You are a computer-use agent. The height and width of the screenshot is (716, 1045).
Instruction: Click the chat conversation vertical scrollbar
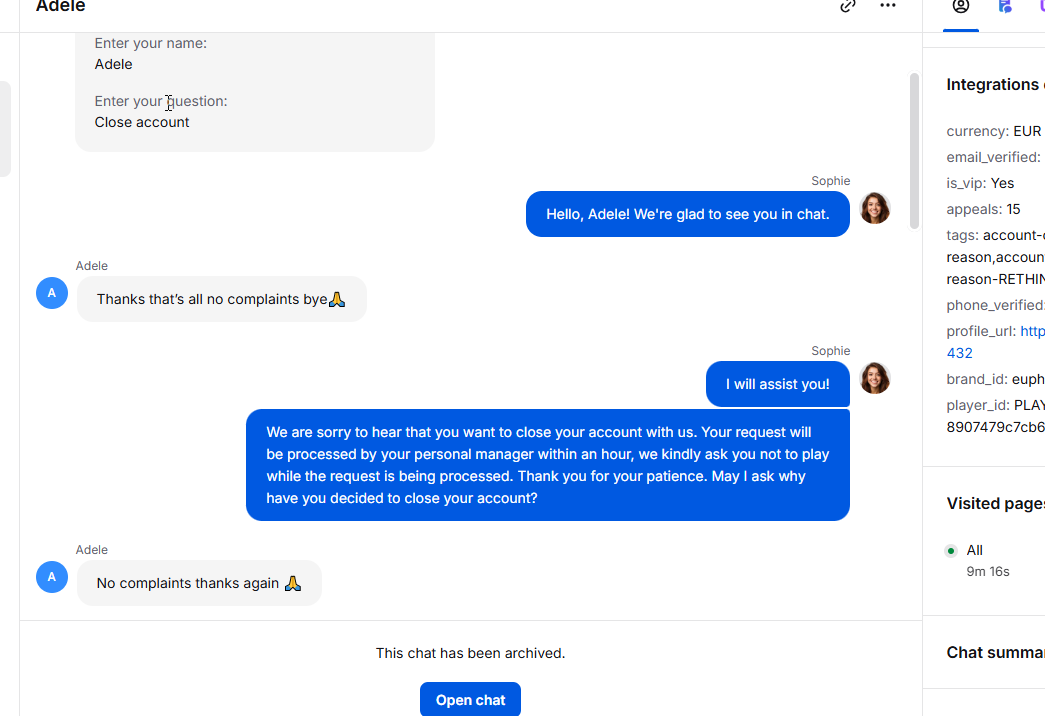click(914, 151)
